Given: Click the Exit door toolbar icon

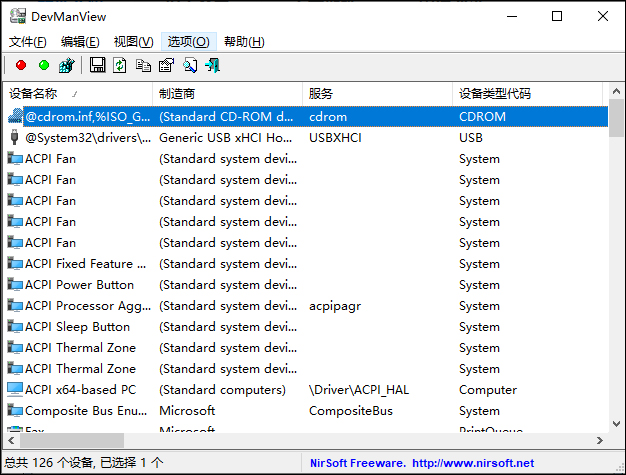Looking at the screenshot, I should pyautogui.click(x=212, y=66).
